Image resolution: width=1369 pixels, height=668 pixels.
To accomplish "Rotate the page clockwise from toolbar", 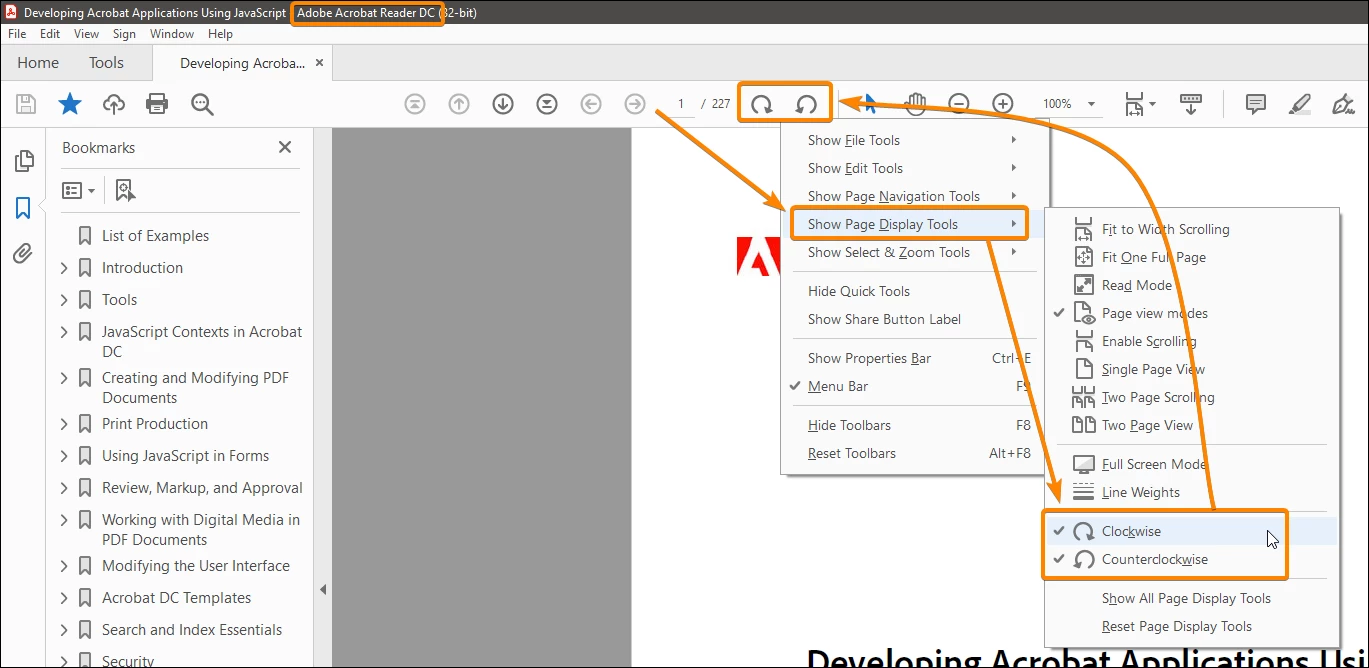I will click(762, 104).
